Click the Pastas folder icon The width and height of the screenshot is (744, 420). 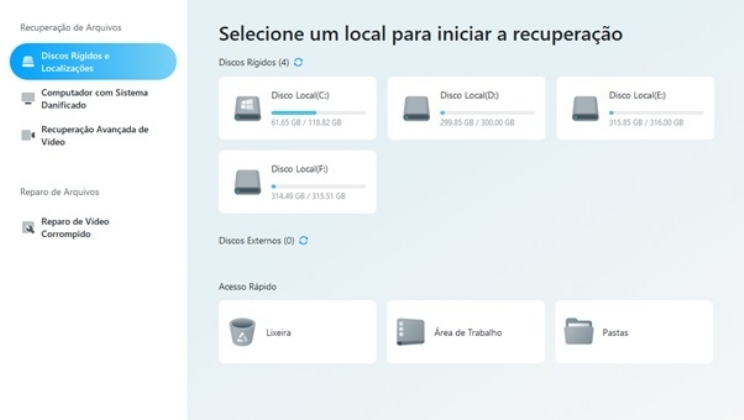coord(579,331)
